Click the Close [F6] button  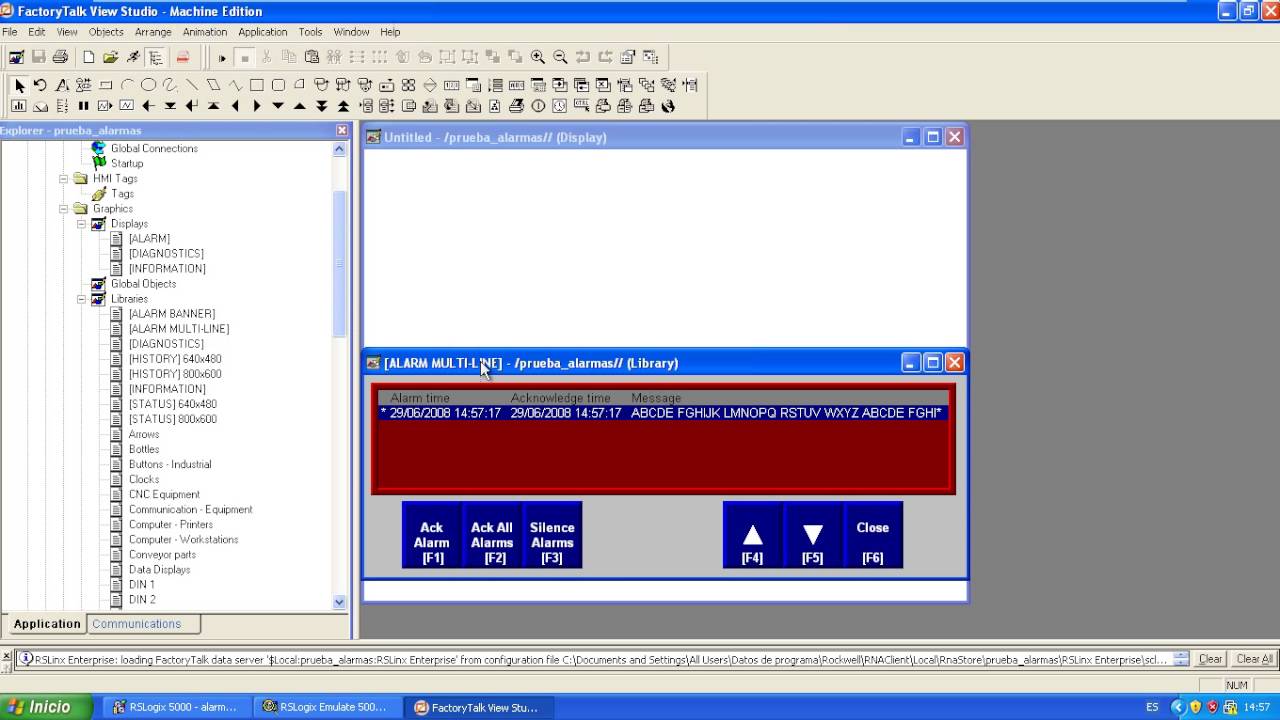pyautogui.click(x=873, y=535)
